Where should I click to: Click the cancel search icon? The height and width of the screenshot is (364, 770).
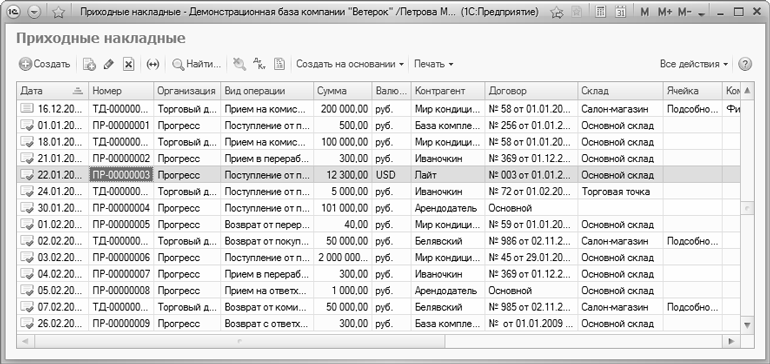pyautogui.click(x=239, y=64)
